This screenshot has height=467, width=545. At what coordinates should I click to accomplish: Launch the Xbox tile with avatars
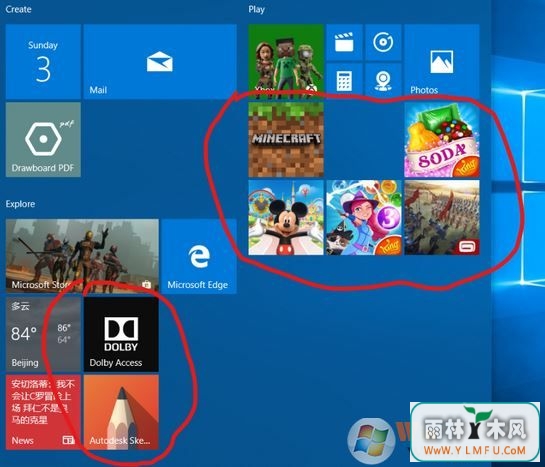pyautogui.click(x=286, y=62)
